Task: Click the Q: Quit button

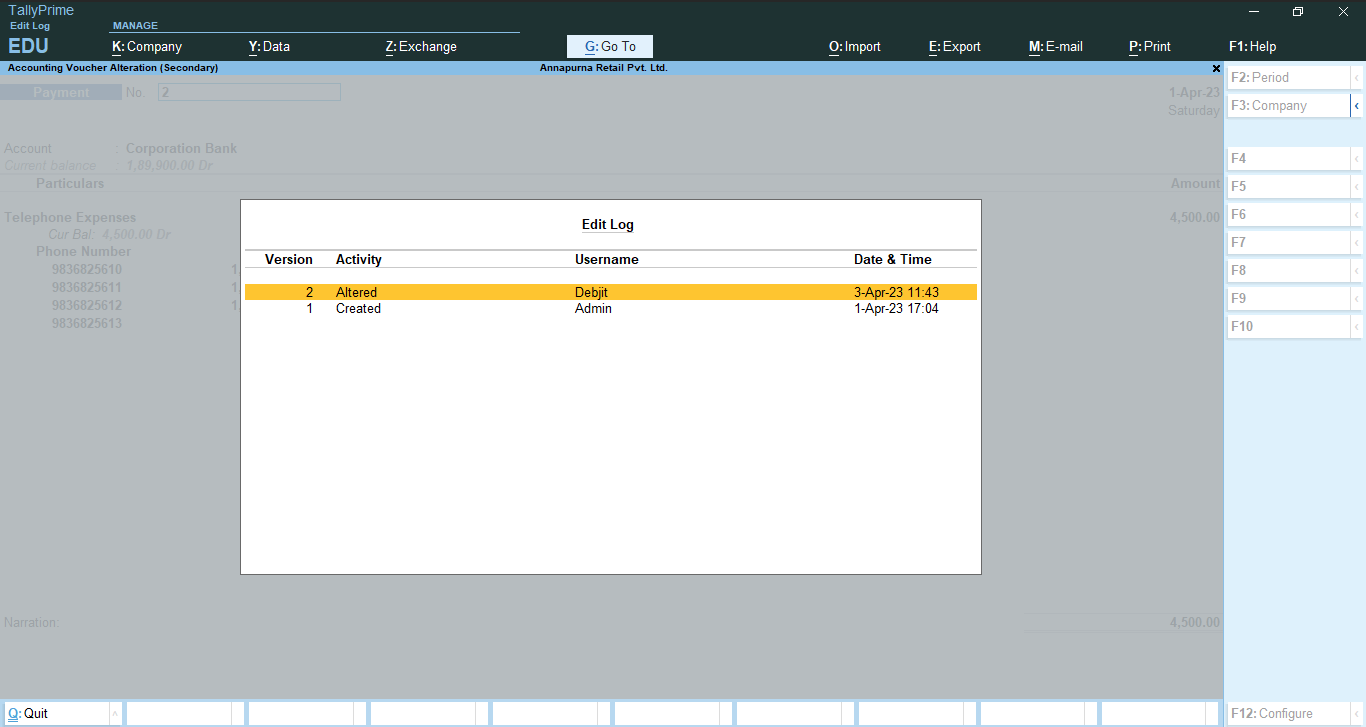Action: (x=56, y=713)
